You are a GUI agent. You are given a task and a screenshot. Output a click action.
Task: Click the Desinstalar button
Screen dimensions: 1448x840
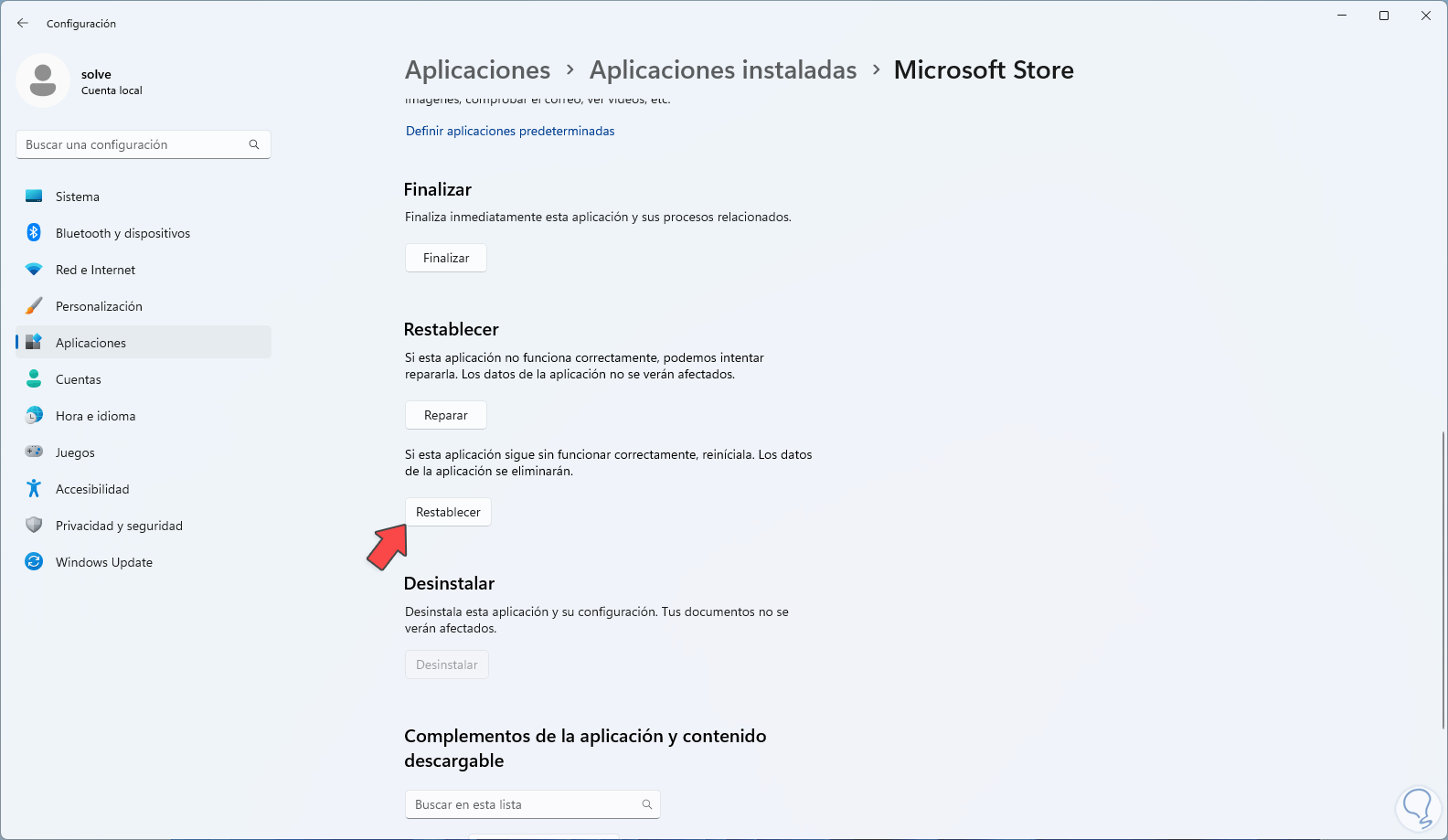coord(447,665)
